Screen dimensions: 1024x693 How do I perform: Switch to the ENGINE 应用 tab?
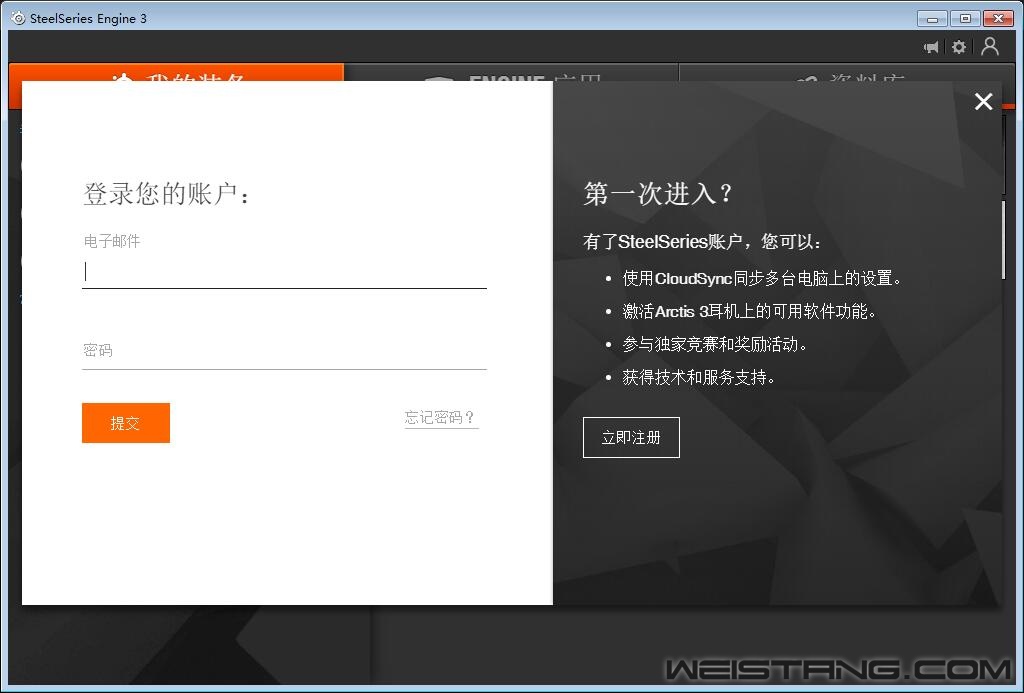click(511, 73)
